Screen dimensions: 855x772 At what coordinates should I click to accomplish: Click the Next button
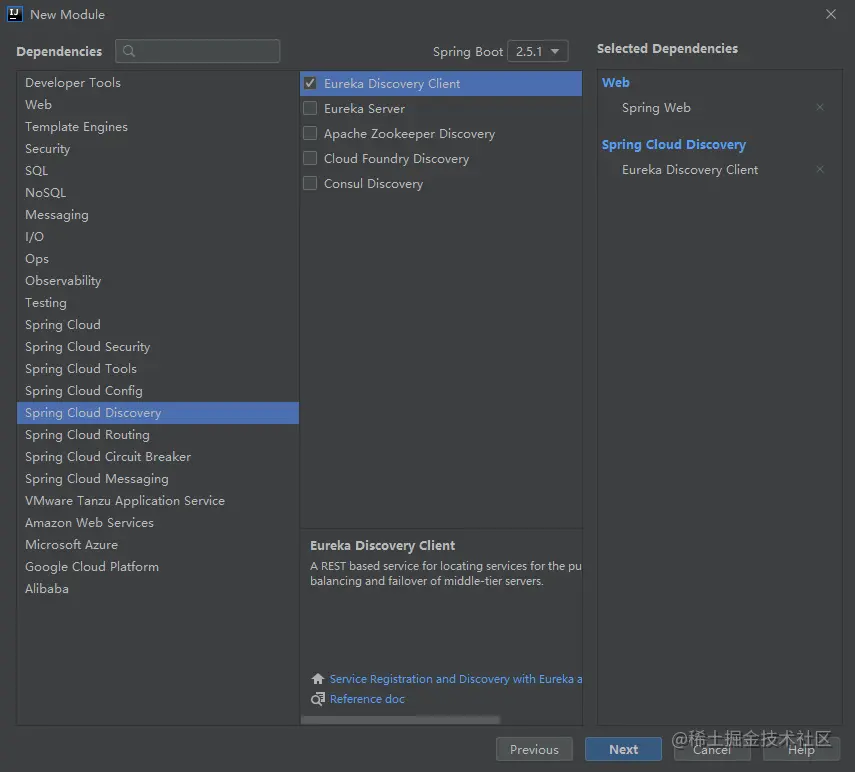pyautogui.click(x=623, y=749)
